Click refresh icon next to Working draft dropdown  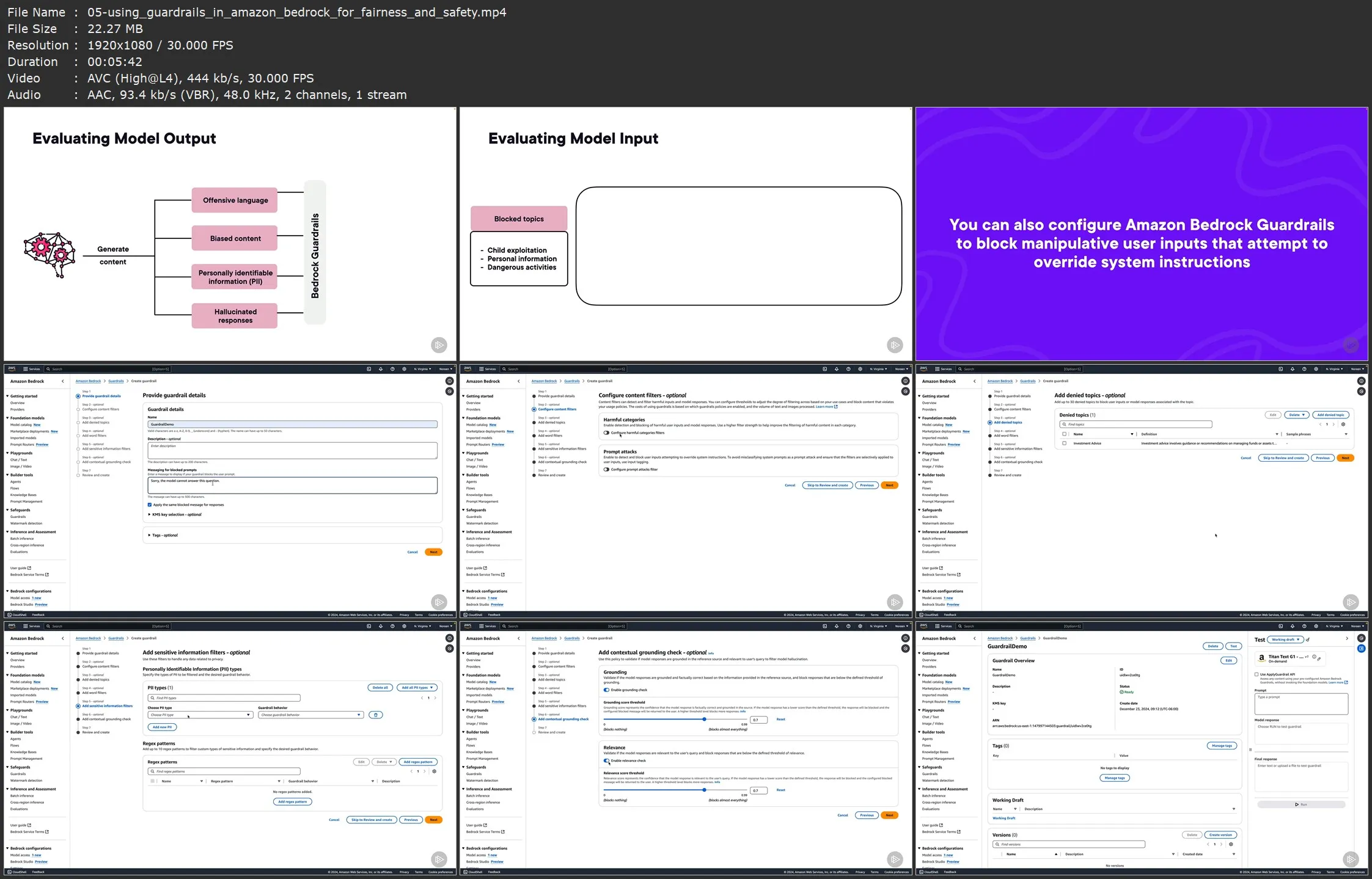pyautogui.click(x=1308, y=640)
